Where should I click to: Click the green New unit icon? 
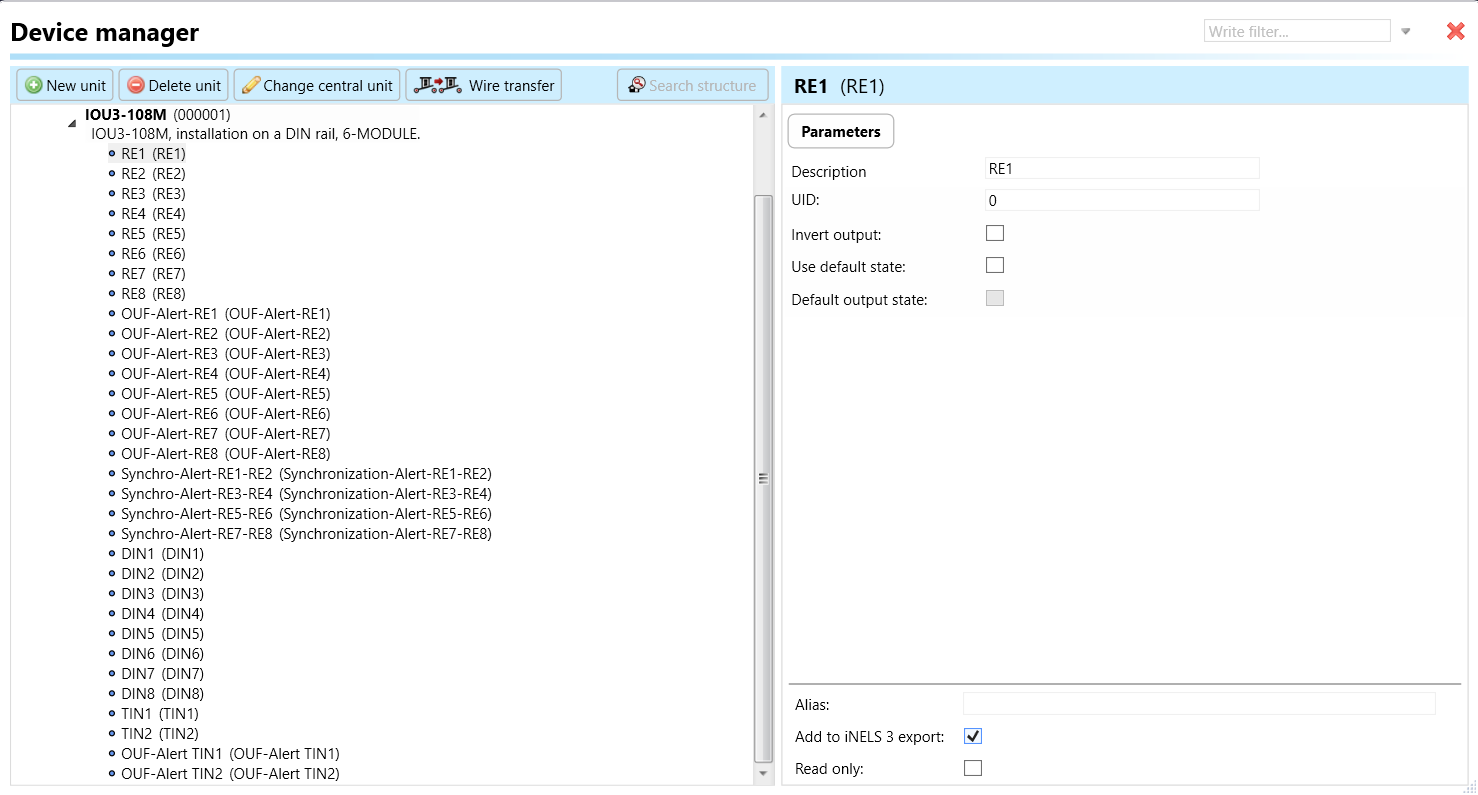pos(34,86)
